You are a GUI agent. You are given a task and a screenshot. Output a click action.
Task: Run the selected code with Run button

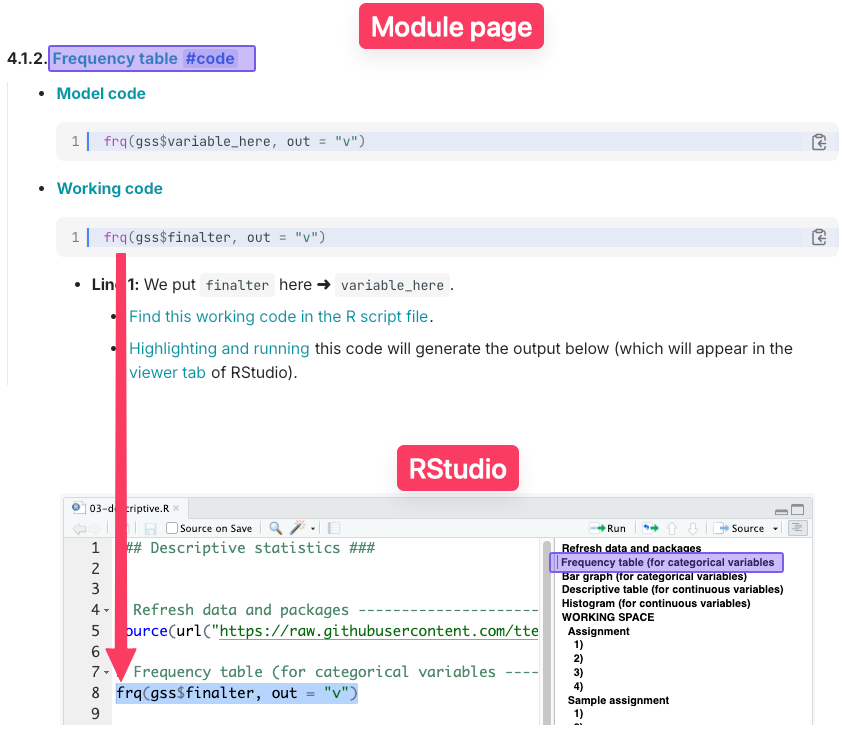[608, 528]
